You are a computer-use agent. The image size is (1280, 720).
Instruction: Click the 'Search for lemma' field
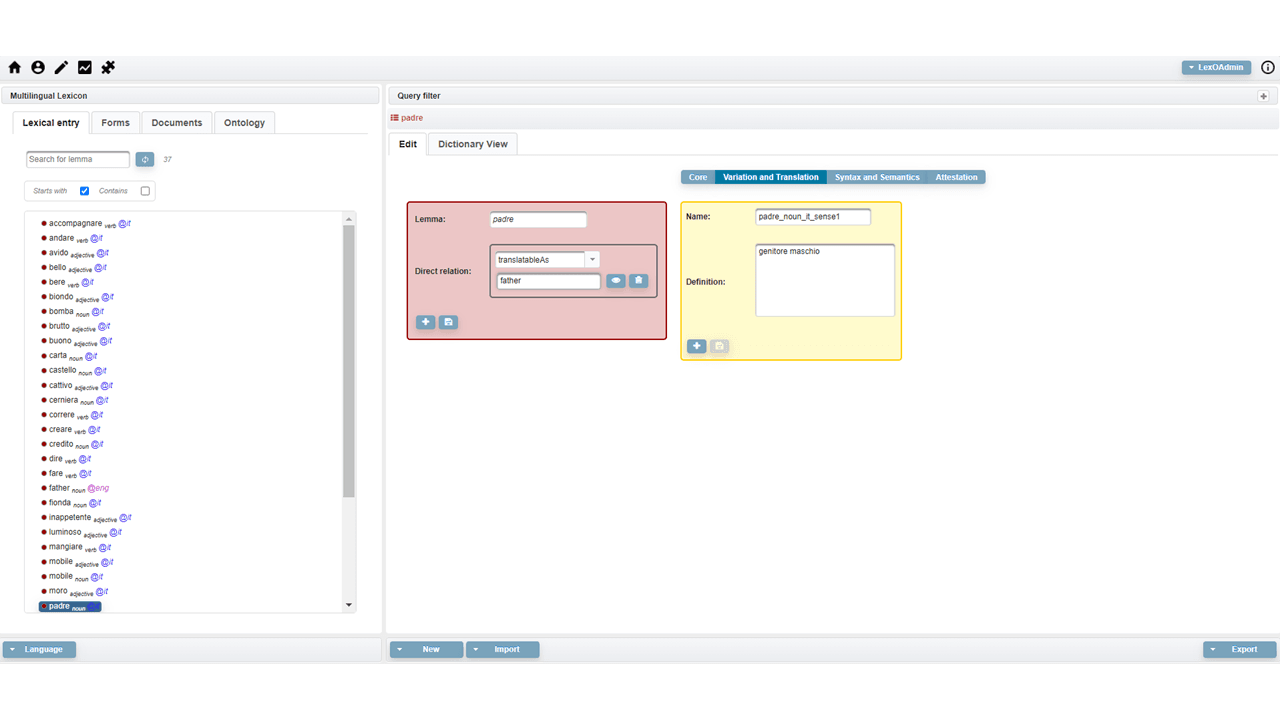tap(78, 160)
